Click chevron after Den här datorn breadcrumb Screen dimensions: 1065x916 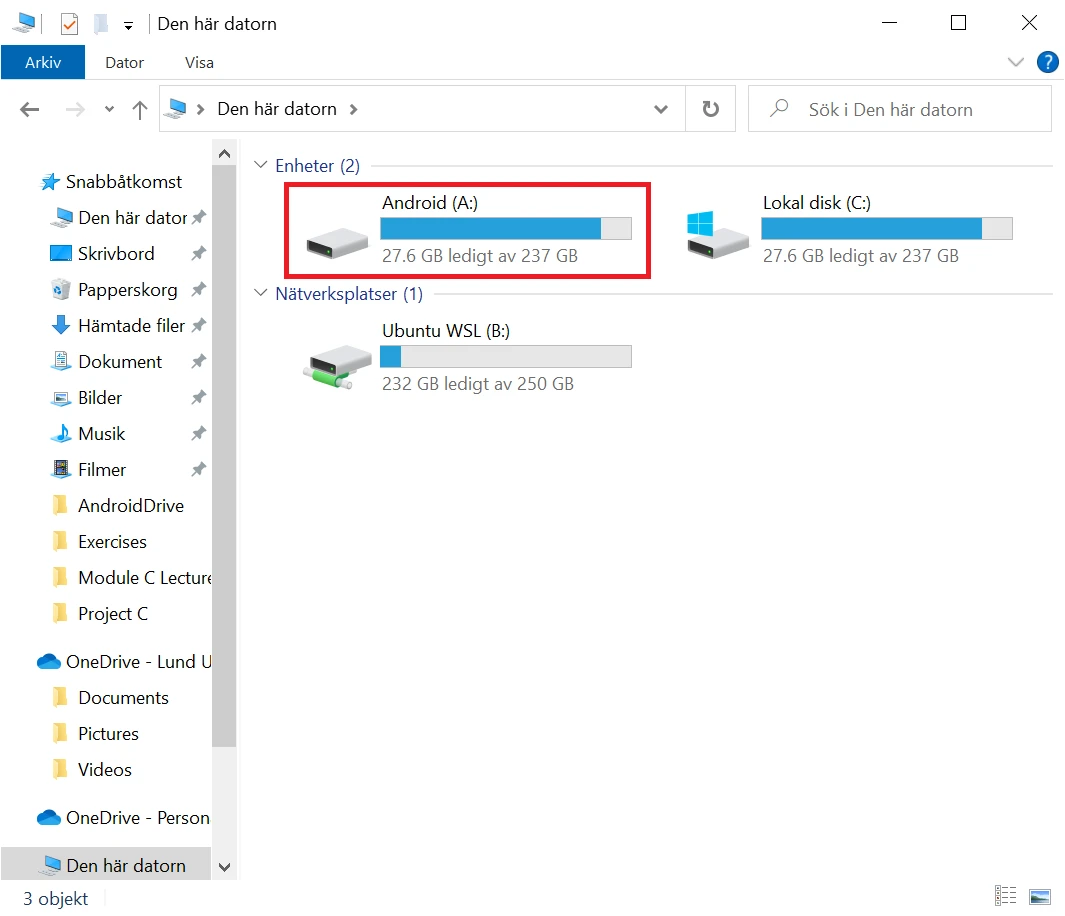[x=353, y=109]
